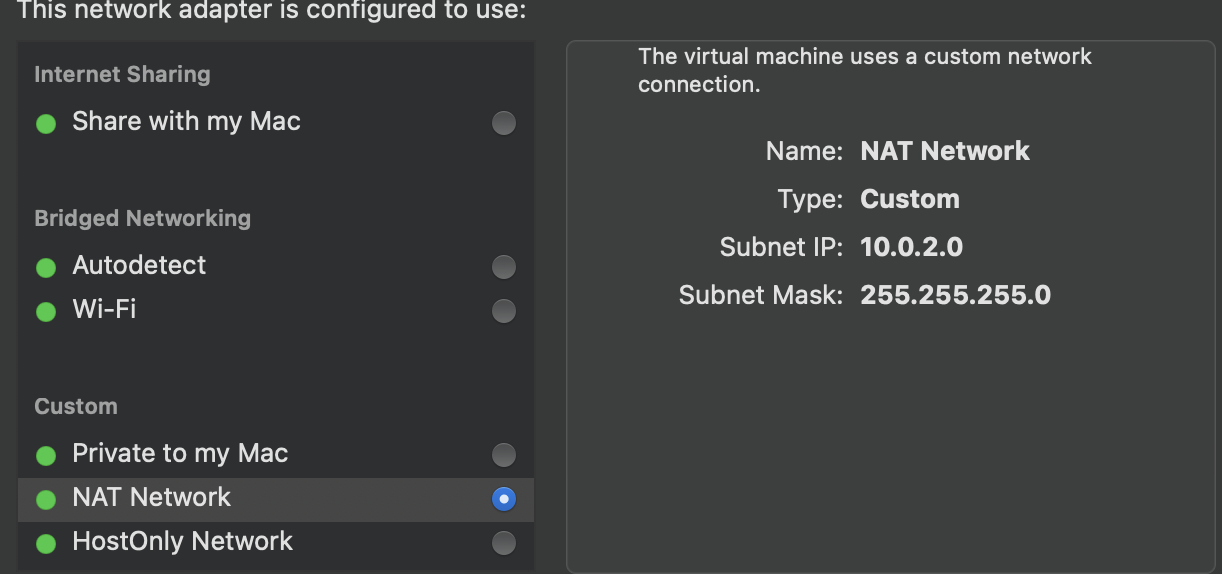Click the Subnet IP value 10.0.2.0
The width and height of the screenshot is (1222, 574).
(x=911, y=247)
